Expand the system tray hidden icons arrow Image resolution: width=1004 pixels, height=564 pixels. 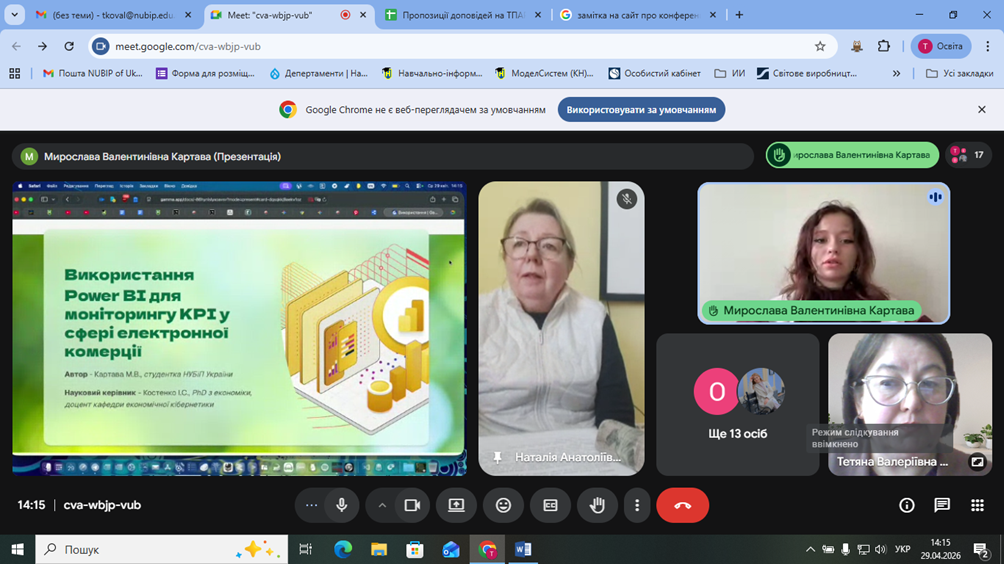point(810,549)
